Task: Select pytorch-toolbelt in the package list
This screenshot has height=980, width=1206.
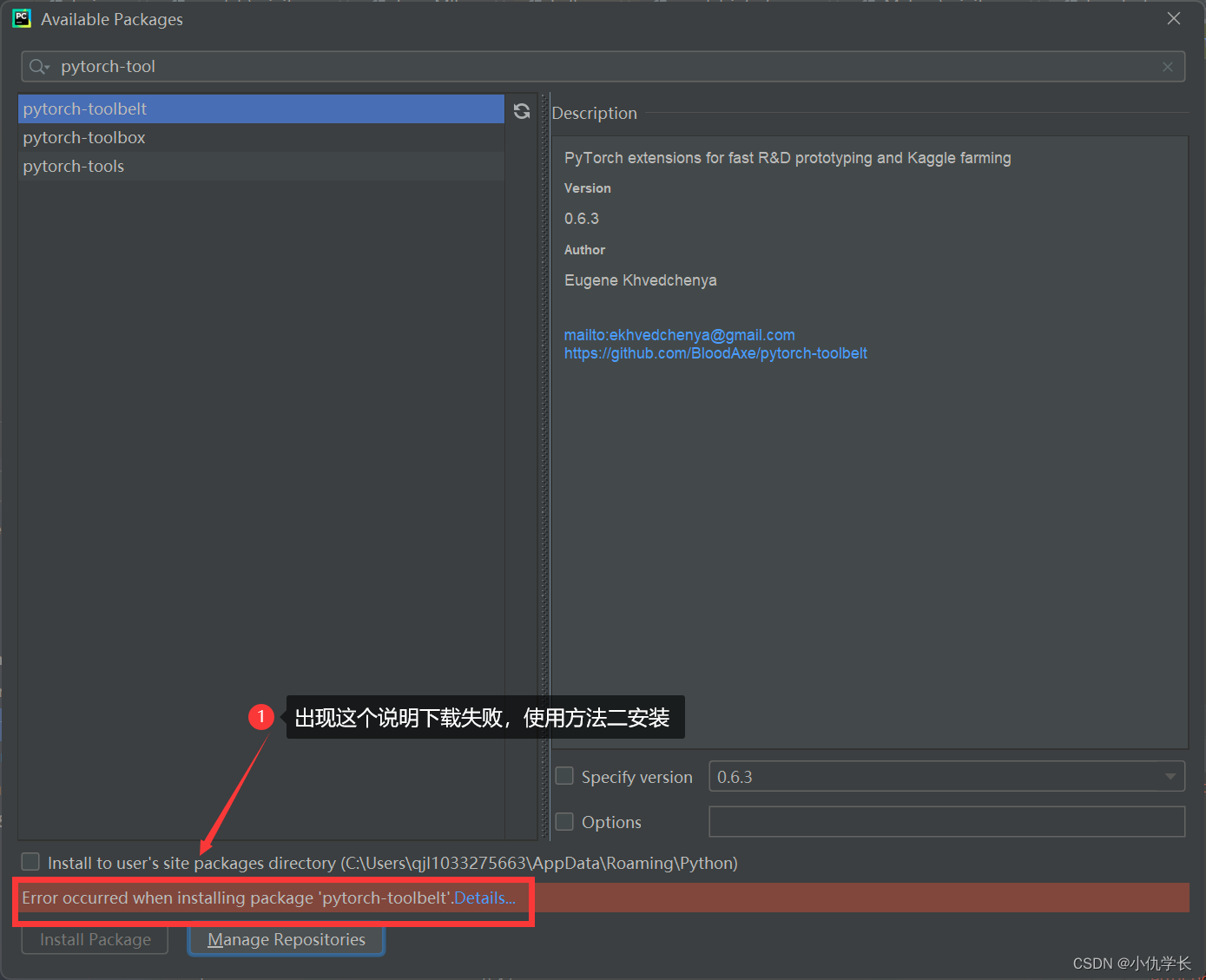Action: (x=261, y=109)
